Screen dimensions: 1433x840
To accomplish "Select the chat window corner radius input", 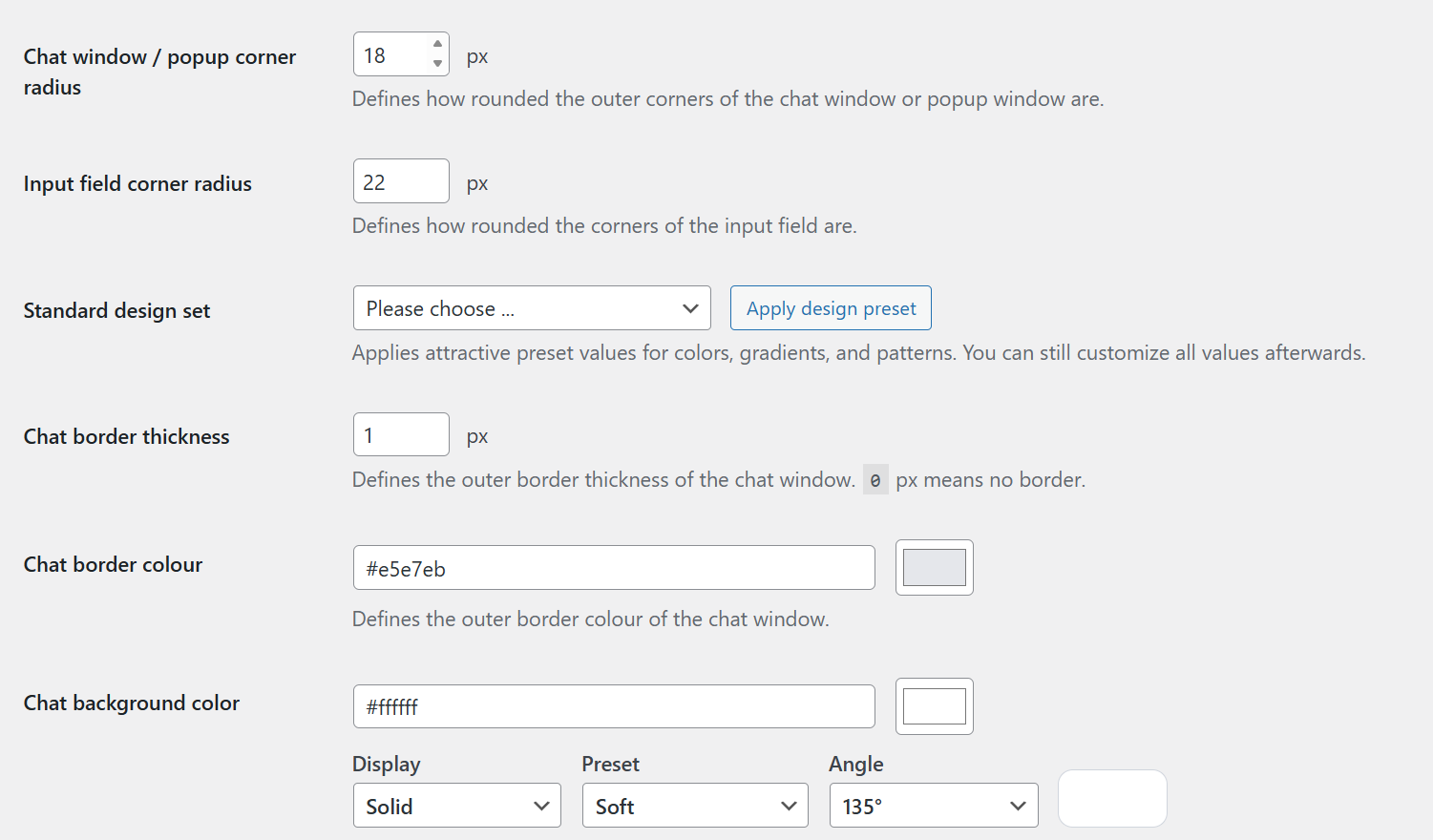I will (x=391, y=53).
